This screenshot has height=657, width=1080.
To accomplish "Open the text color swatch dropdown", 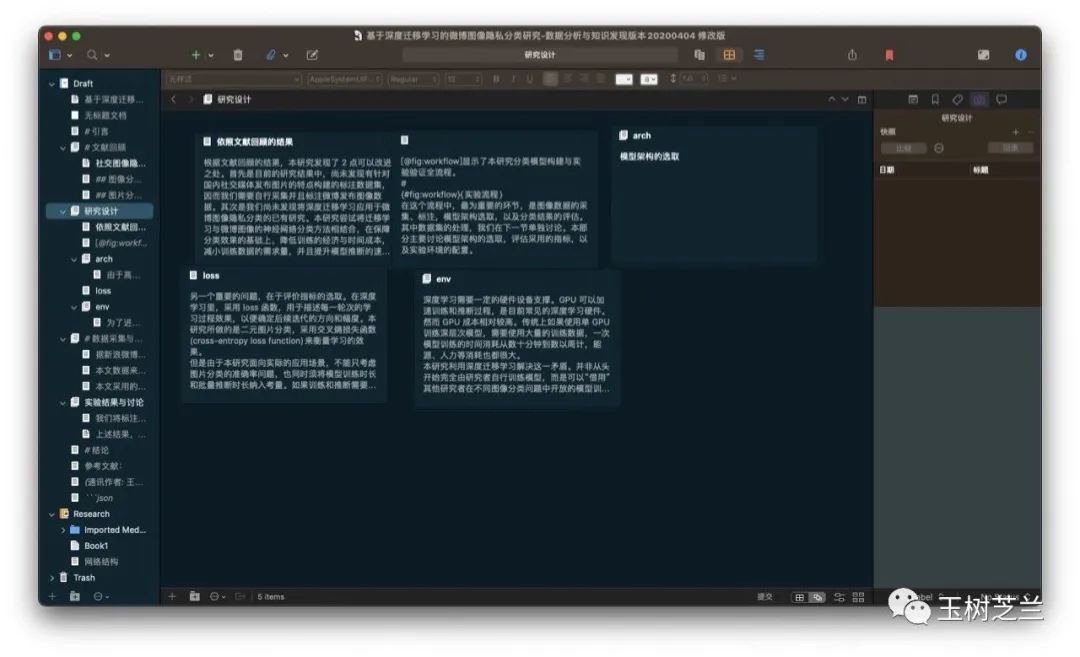I will 624,79.
